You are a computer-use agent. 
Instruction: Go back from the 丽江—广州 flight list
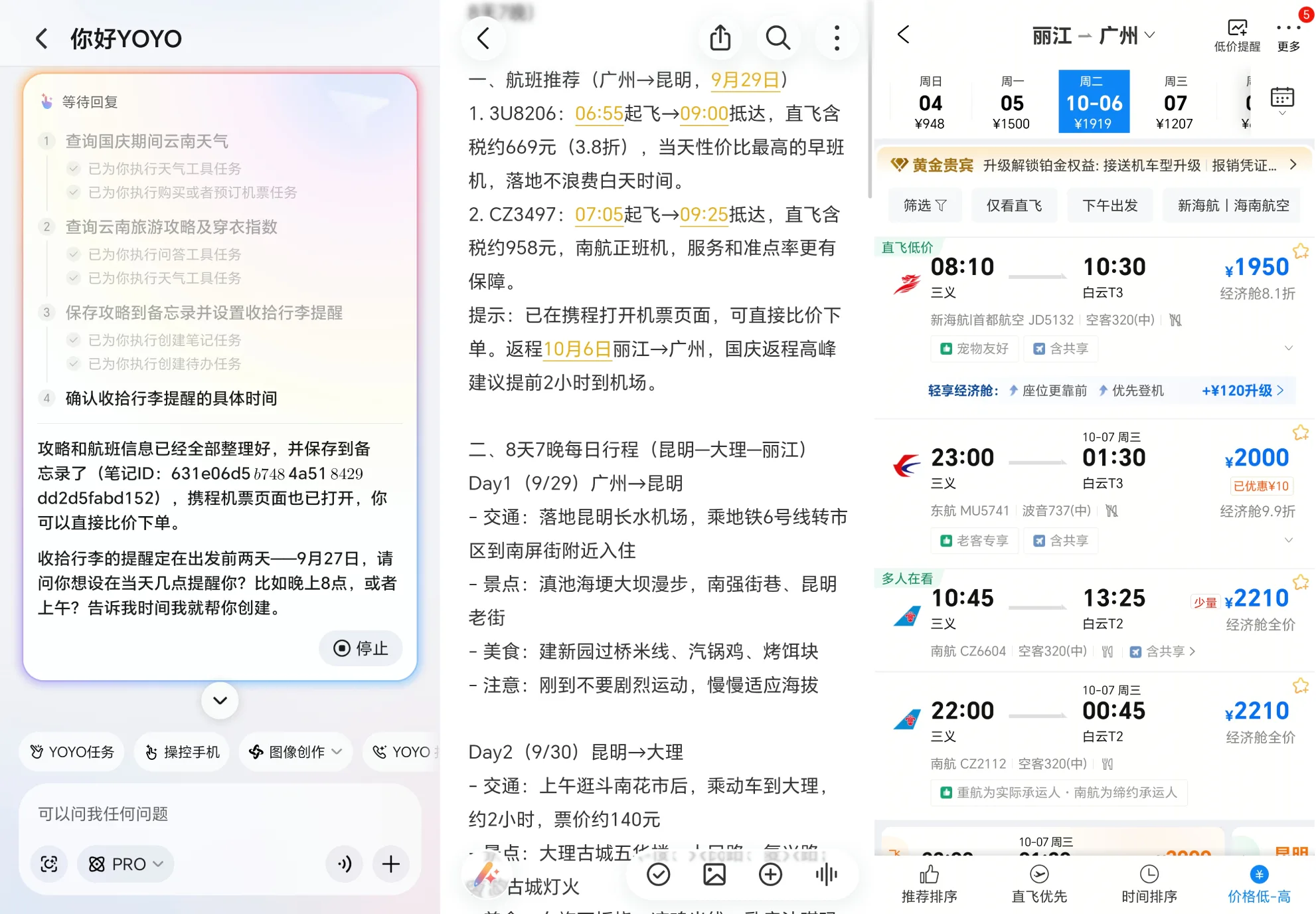pos(903,35)
